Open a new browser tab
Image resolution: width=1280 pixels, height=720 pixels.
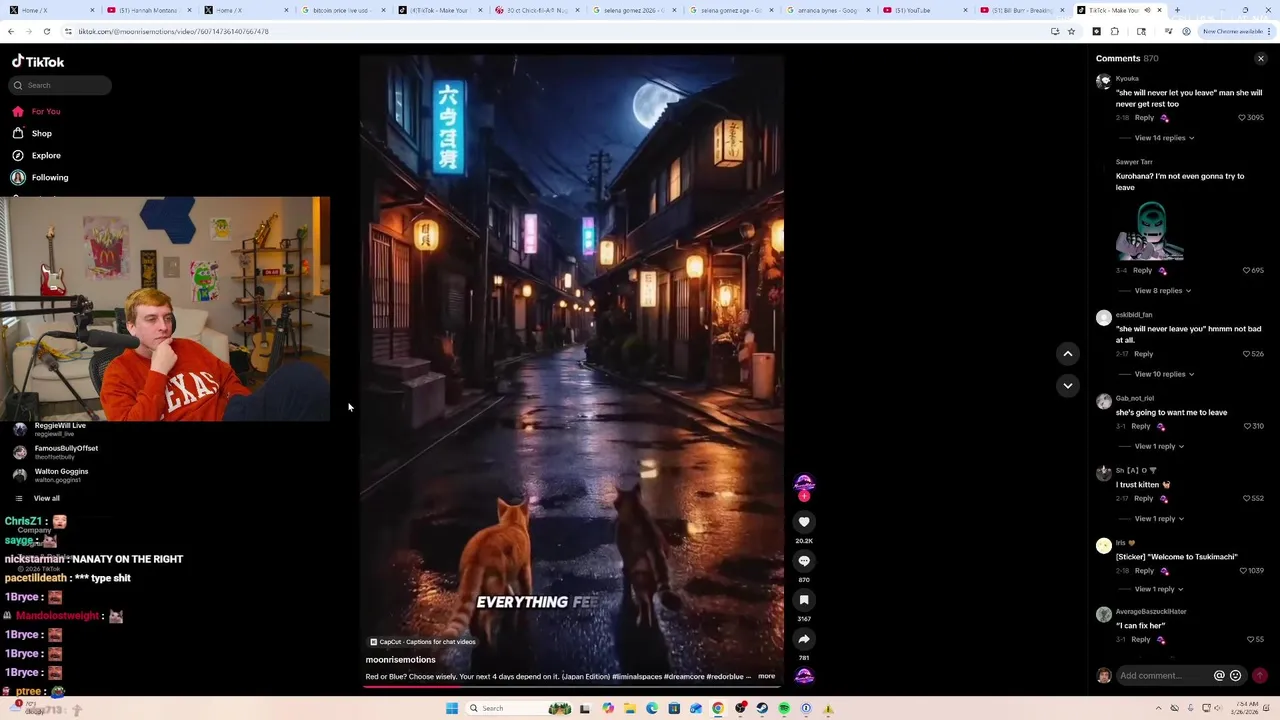click(x=1177, y=10)
